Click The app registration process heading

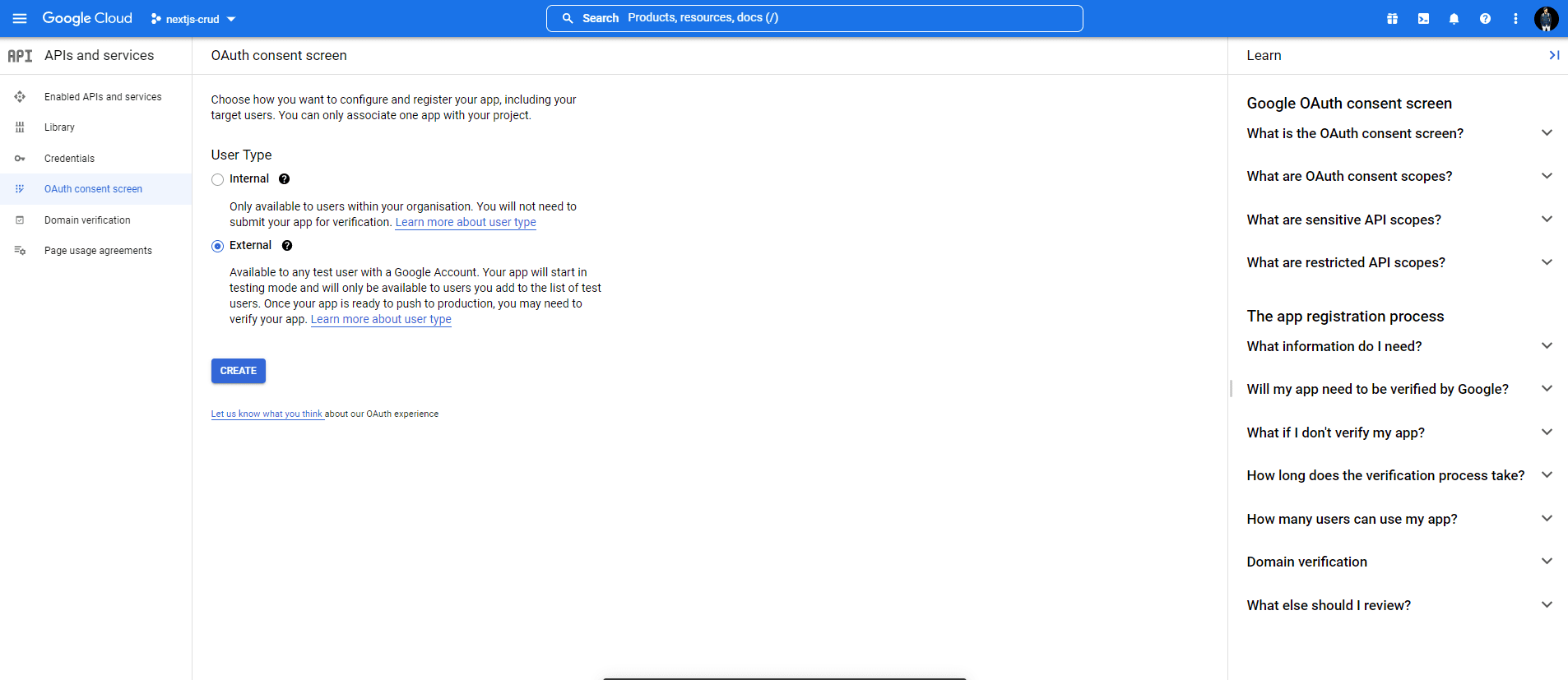coord(1345,316)
